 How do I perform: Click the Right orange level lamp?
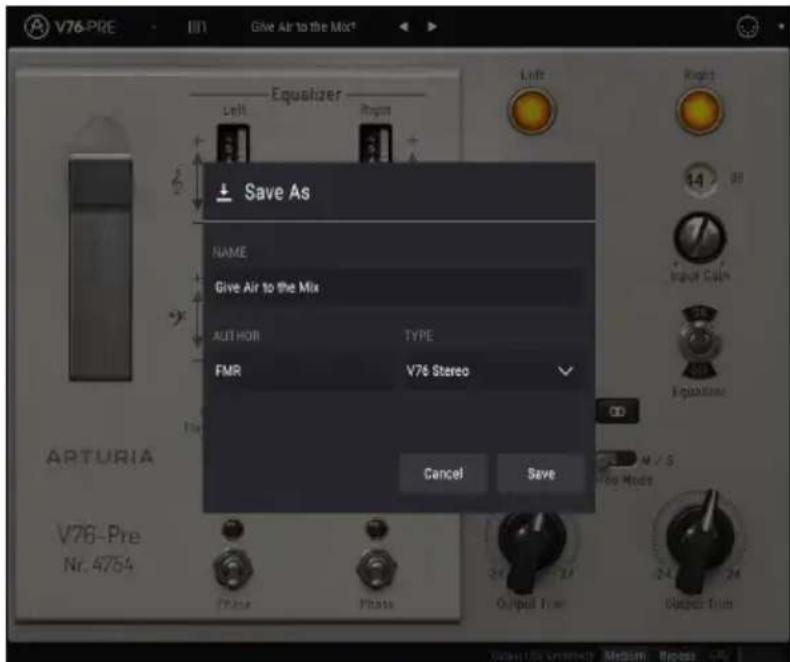point(699,111)
